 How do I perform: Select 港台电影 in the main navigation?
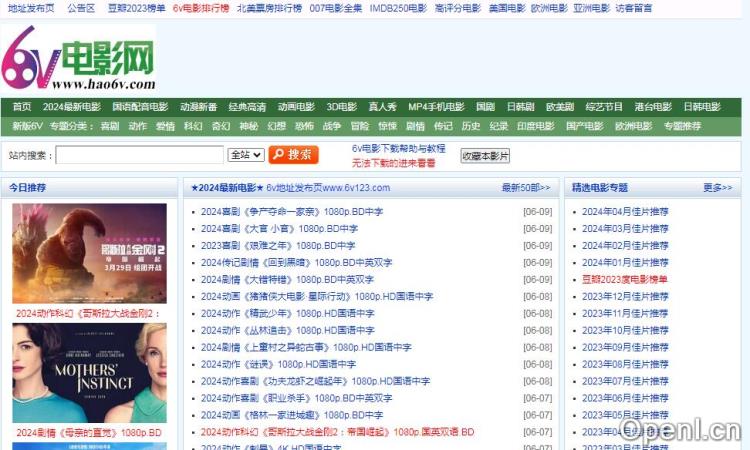click(x=653, y=107)
